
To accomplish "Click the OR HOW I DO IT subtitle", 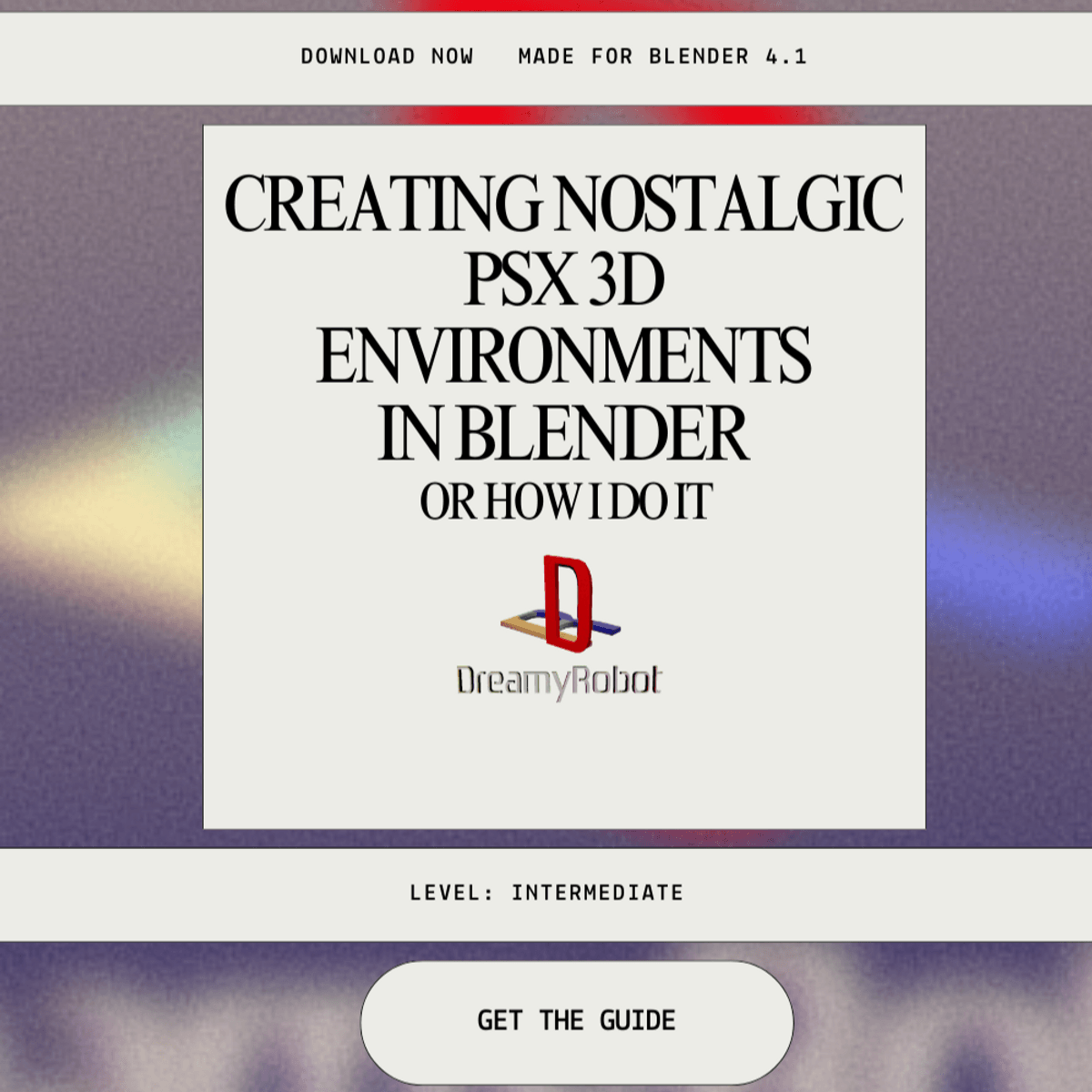I will [x=565, y=502].
